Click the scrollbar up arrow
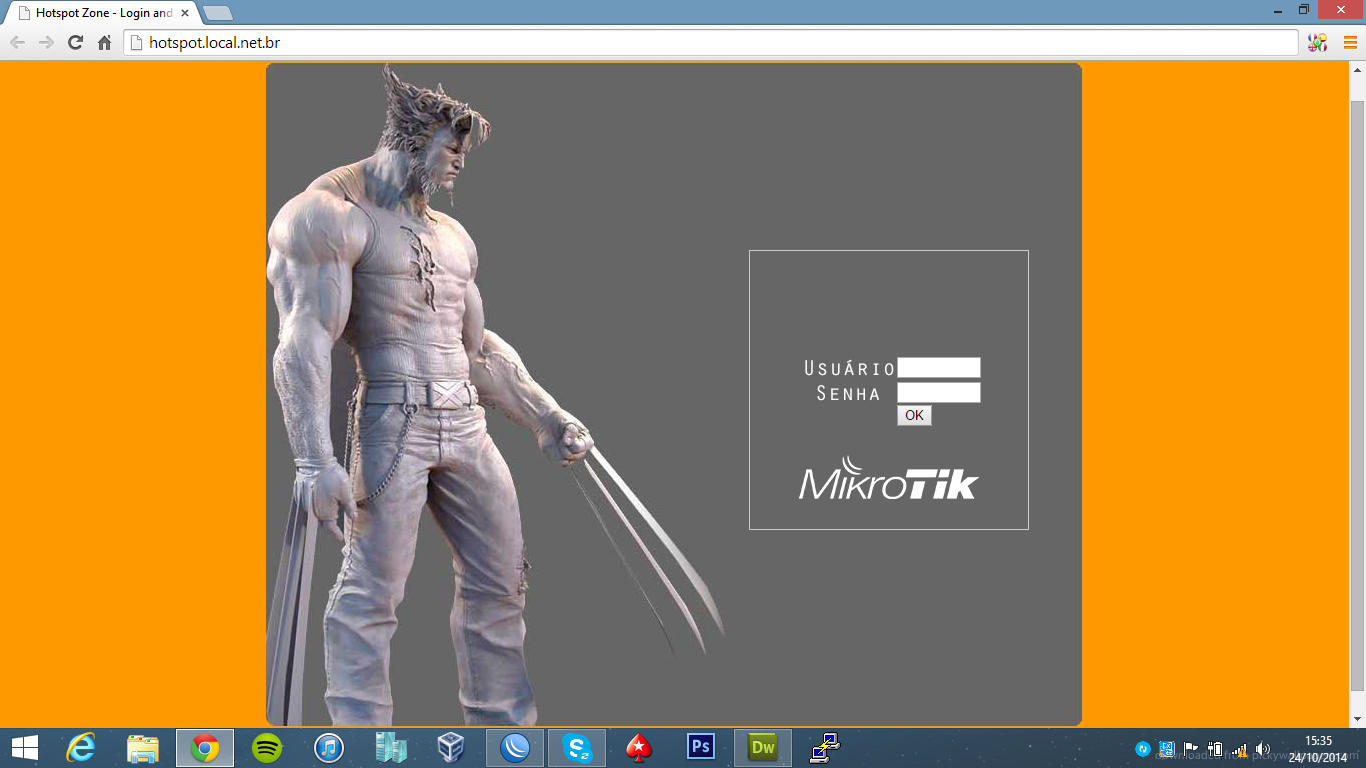Screen dimensions: 1366x768 tap(1357, 70)
